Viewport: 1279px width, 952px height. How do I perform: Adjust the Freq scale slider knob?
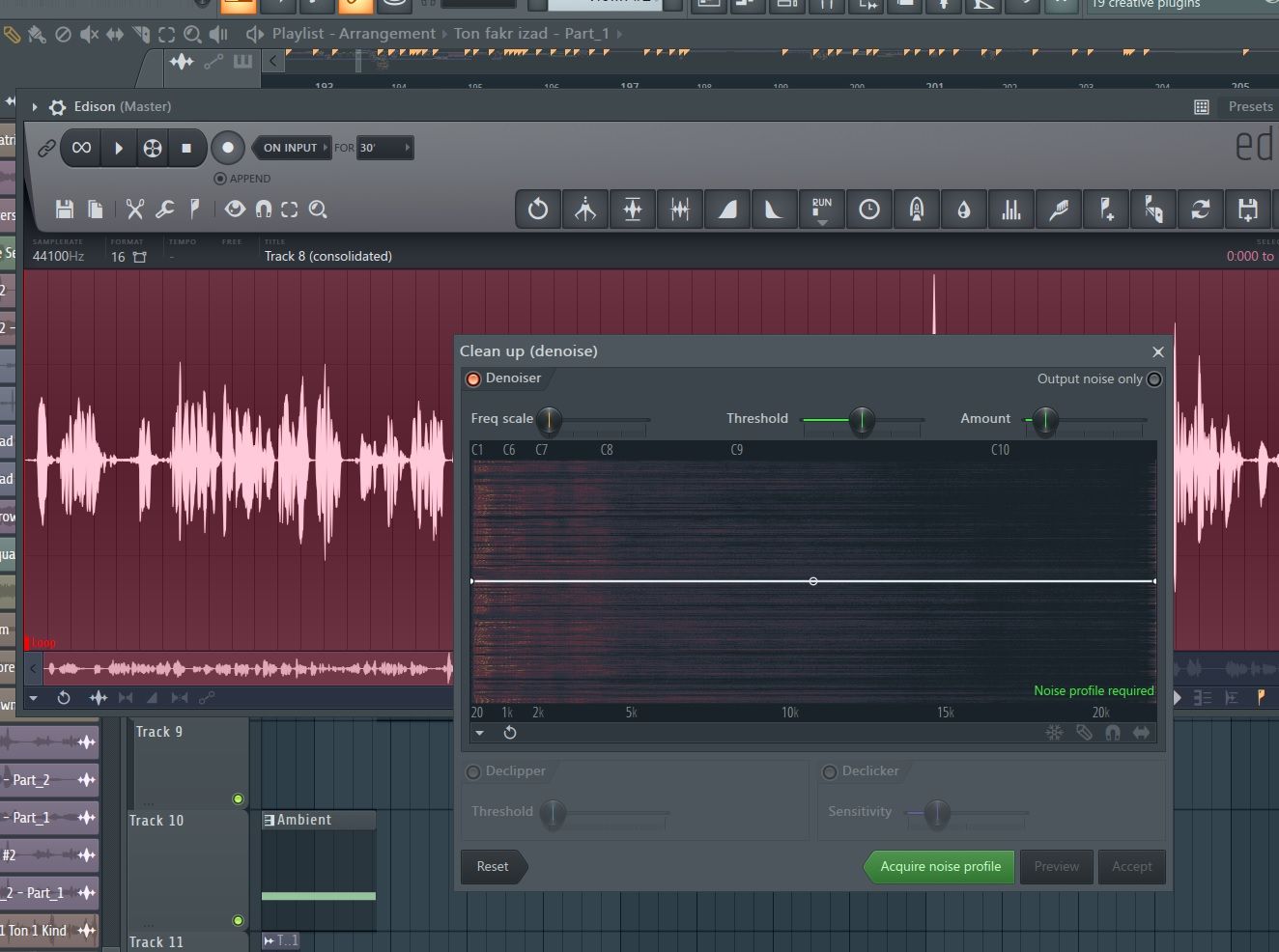[549, 419]
